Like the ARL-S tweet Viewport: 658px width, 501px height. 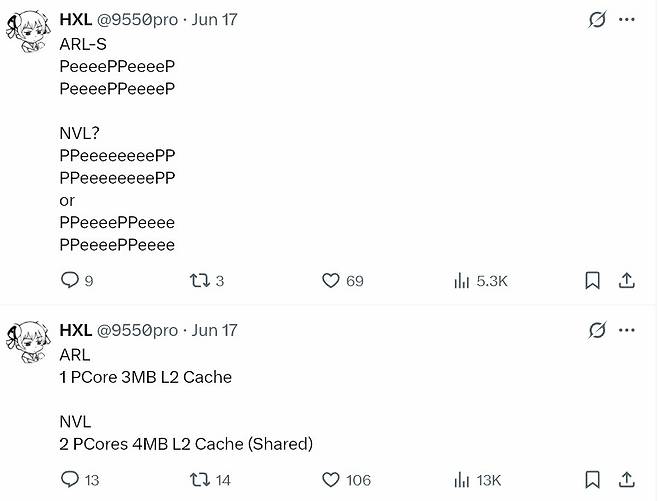(x=331, y=281)
